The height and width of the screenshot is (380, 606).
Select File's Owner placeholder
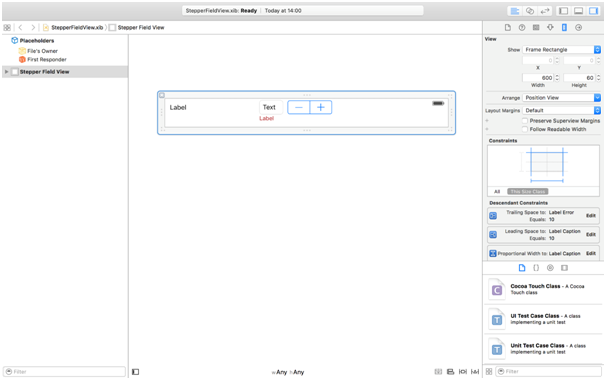point(38,51)
